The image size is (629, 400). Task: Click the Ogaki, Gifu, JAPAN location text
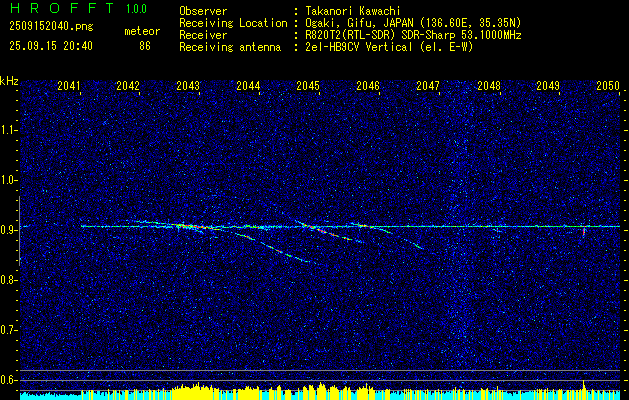click(x=413, y=23)
